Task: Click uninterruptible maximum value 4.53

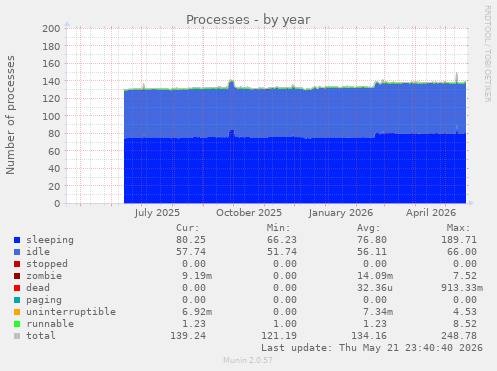Action: pyautogui.click(x=465, y=312)
